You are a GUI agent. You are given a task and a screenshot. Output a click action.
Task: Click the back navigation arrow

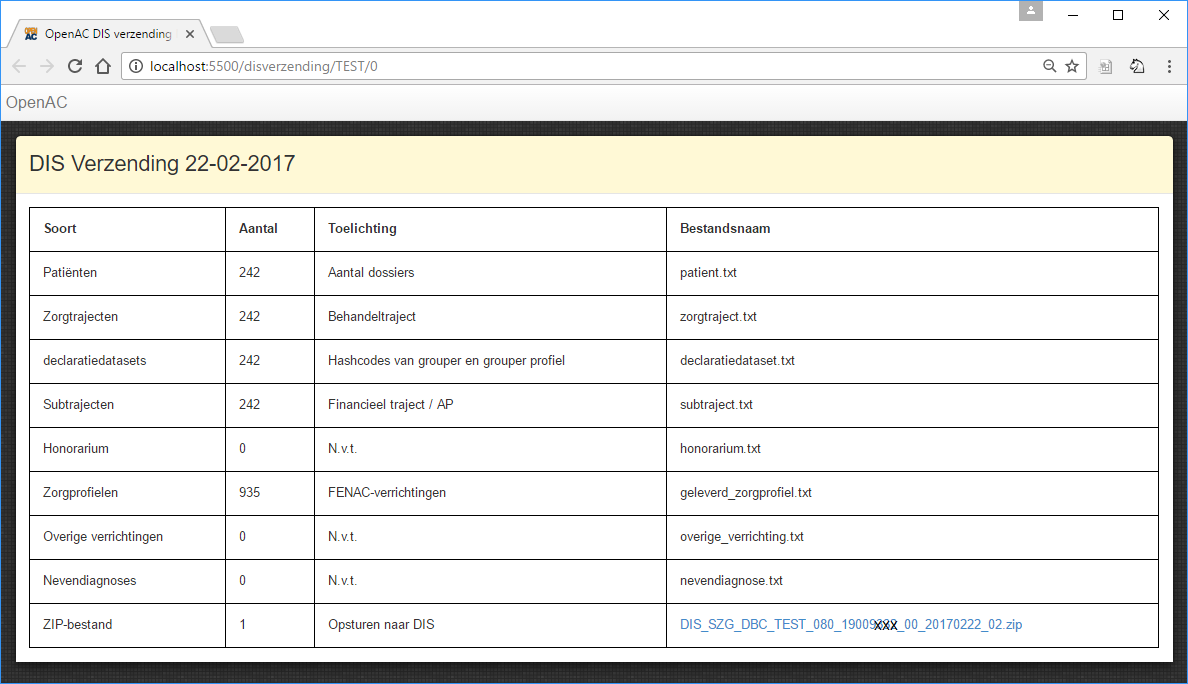click(x=19, y=66)
